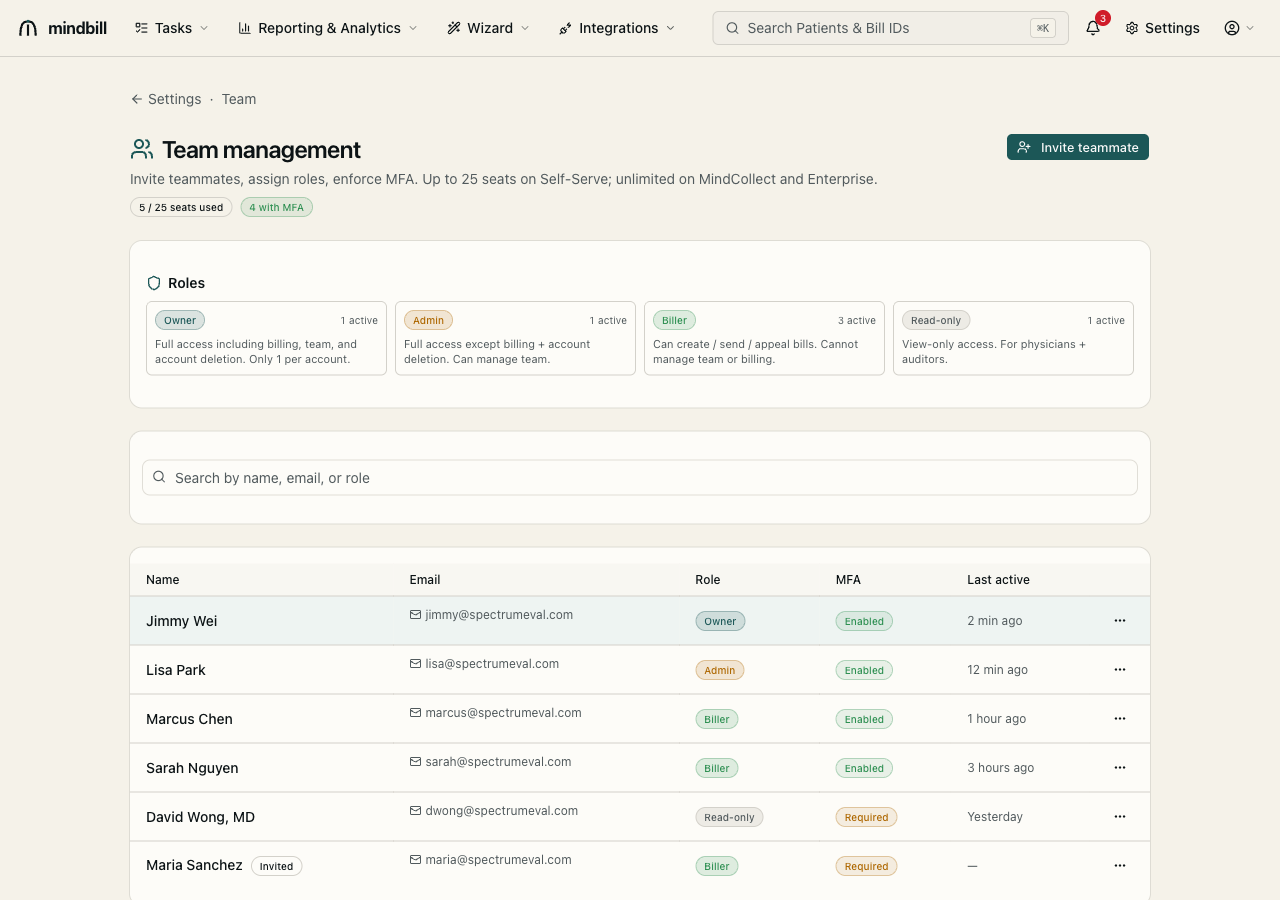This screenshot has height=900, width=1280.
Task: Select the Marcus Chen name cell
Action: [x=189, y=719]
